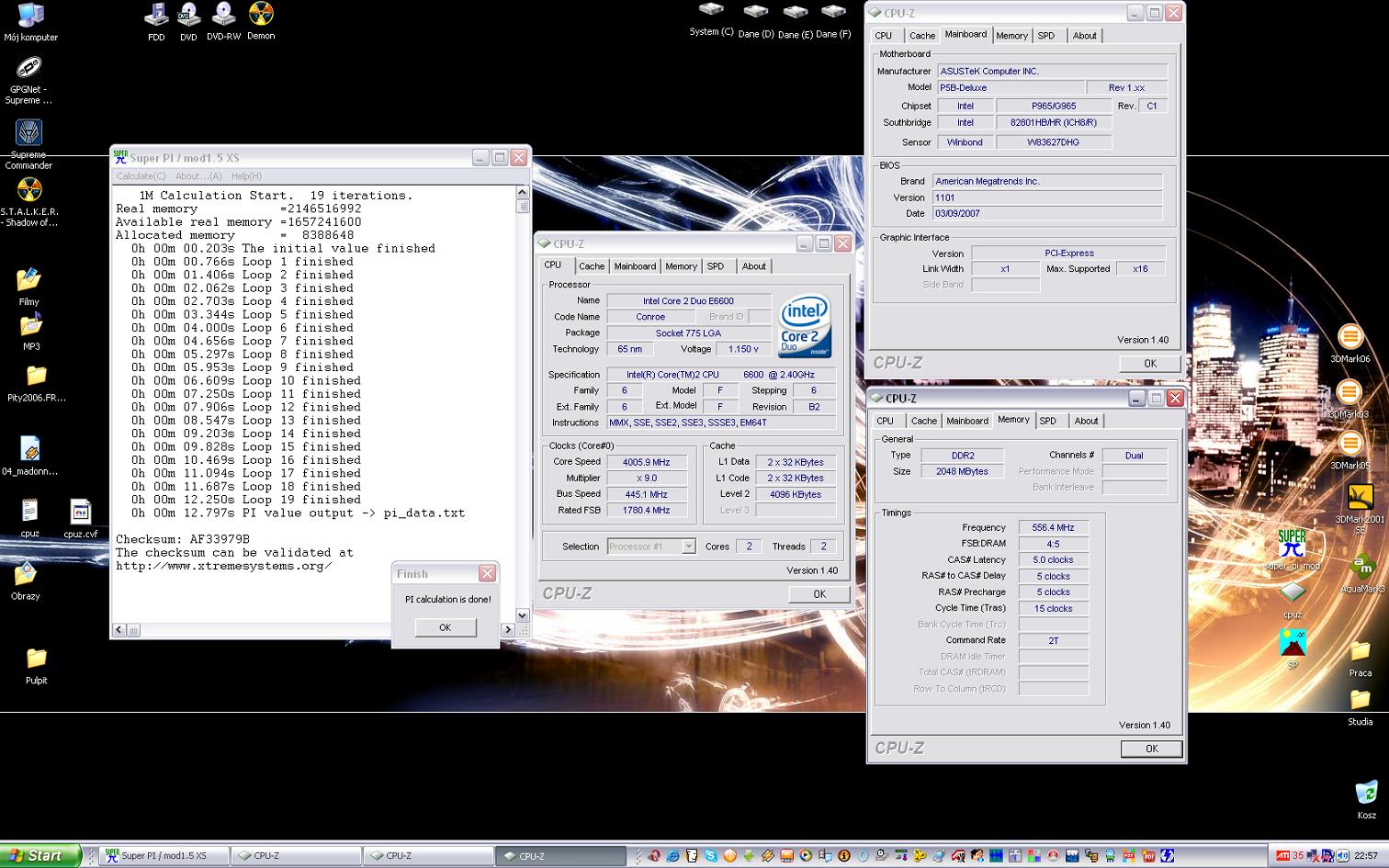This screenshot has height=868, width=1389.
Task: Click OK in the Finish dialog
Action: 445,627
